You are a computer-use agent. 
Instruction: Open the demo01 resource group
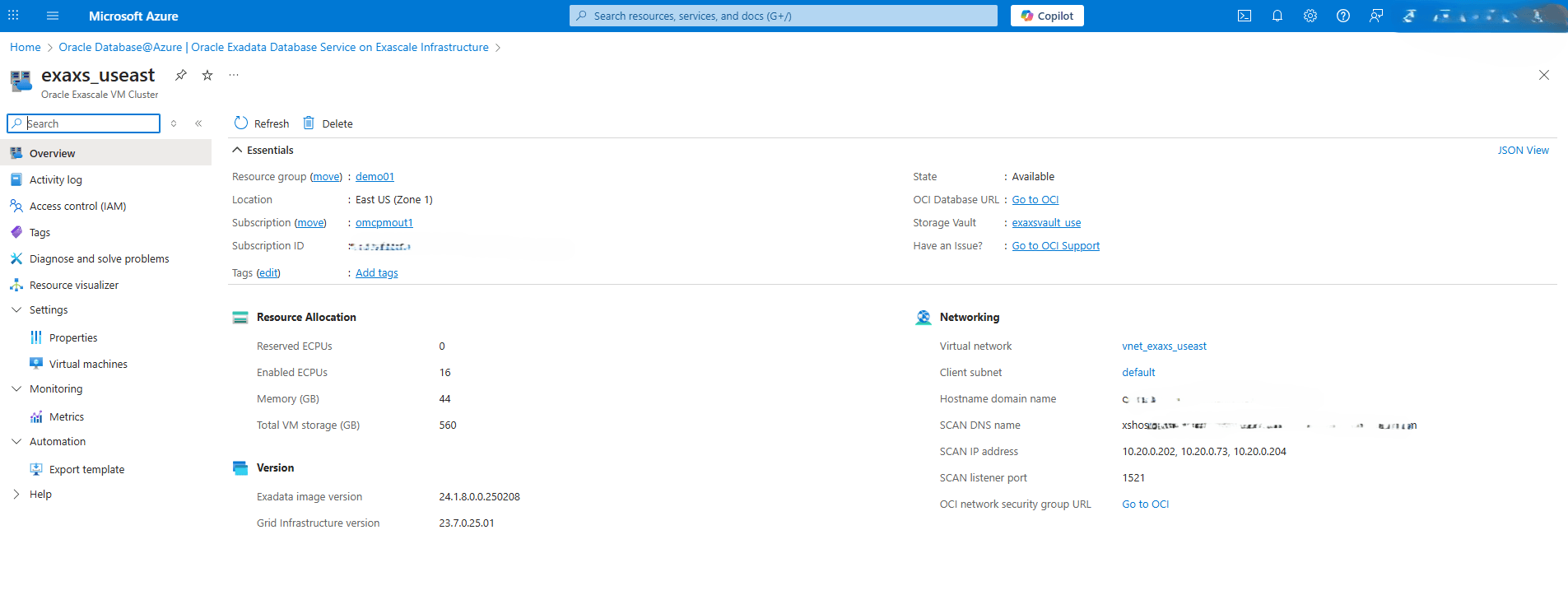click(375, 176)
